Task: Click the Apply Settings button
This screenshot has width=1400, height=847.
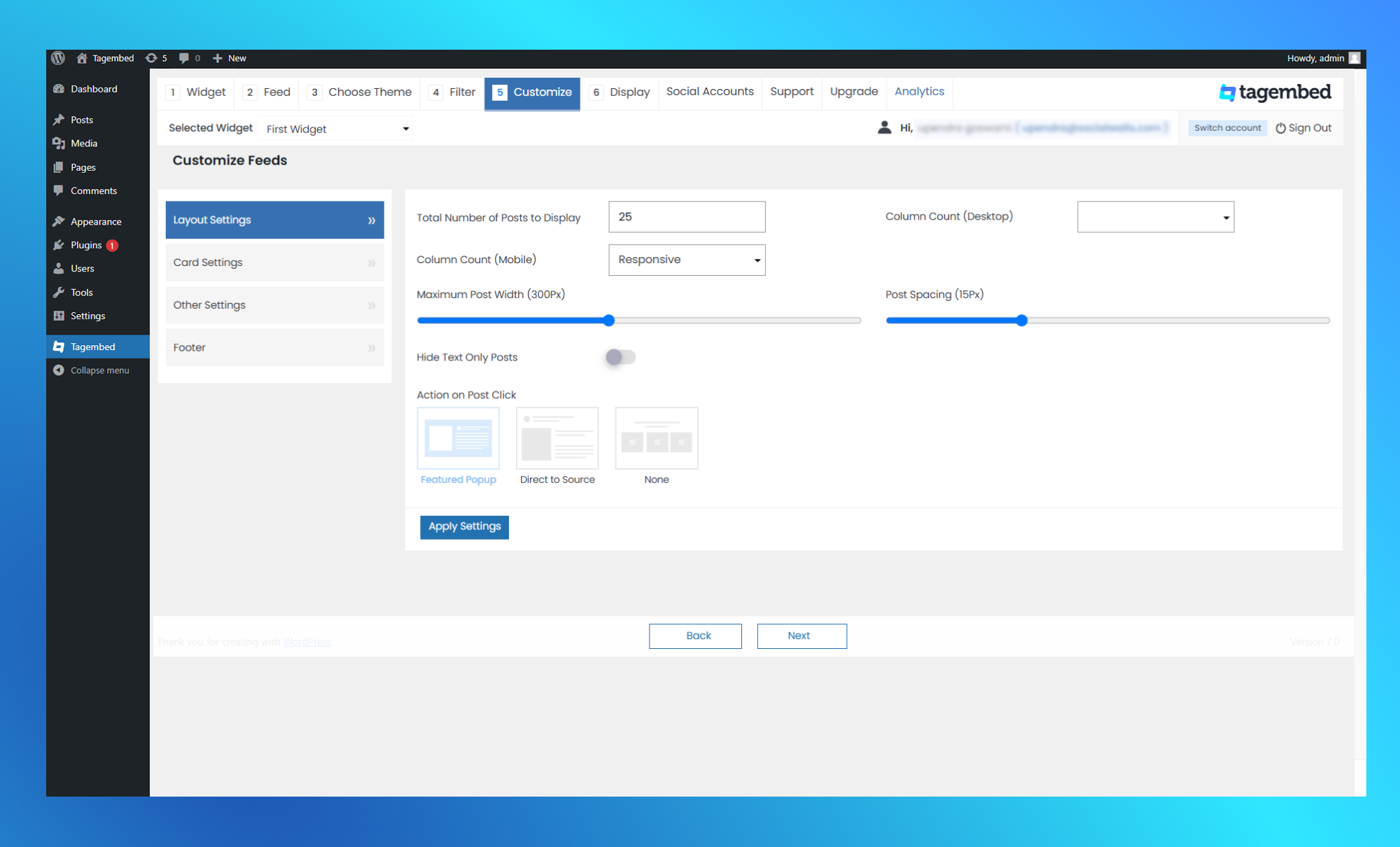Action: pos(464,527)
